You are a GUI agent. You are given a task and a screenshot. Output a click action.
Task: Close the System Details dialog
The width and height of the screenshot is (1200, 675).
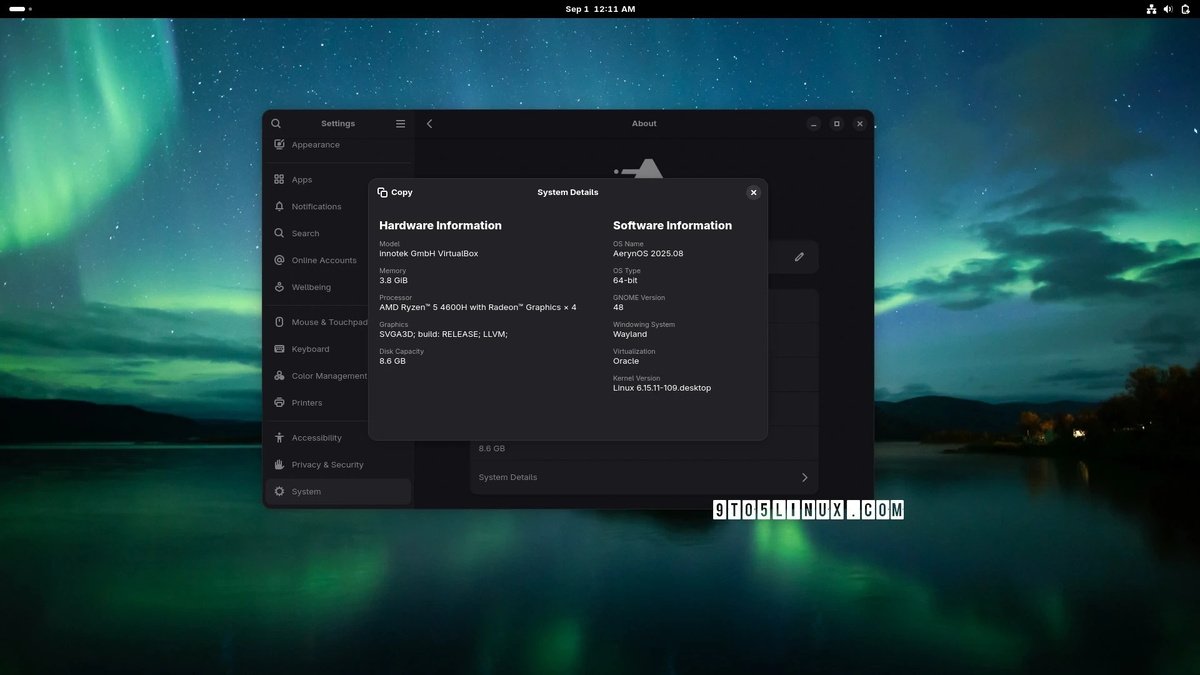(753, 192)
